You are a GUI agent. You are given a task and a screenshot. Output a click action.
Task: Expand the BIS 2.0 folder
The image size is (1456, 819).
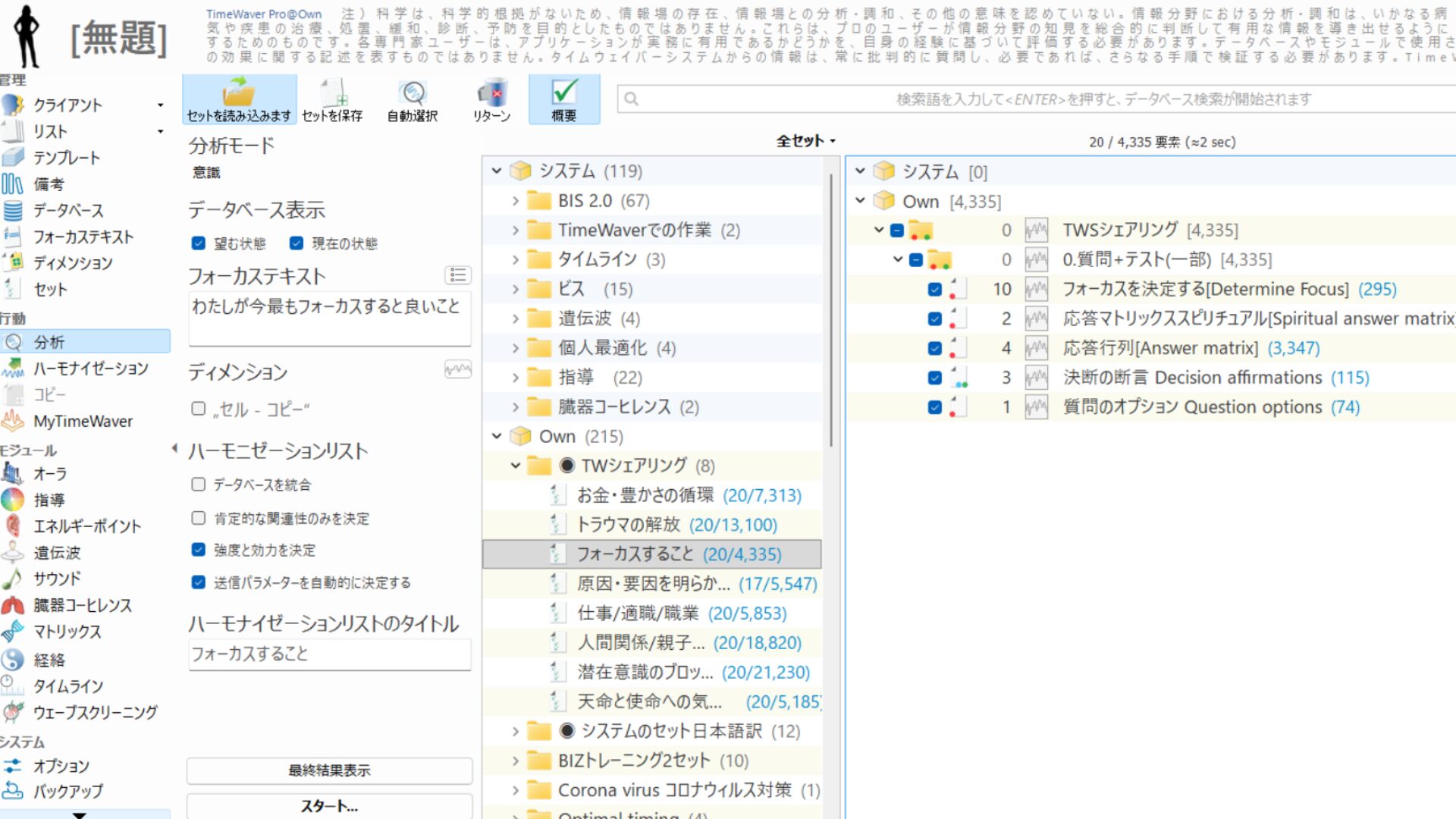point(516,201)
